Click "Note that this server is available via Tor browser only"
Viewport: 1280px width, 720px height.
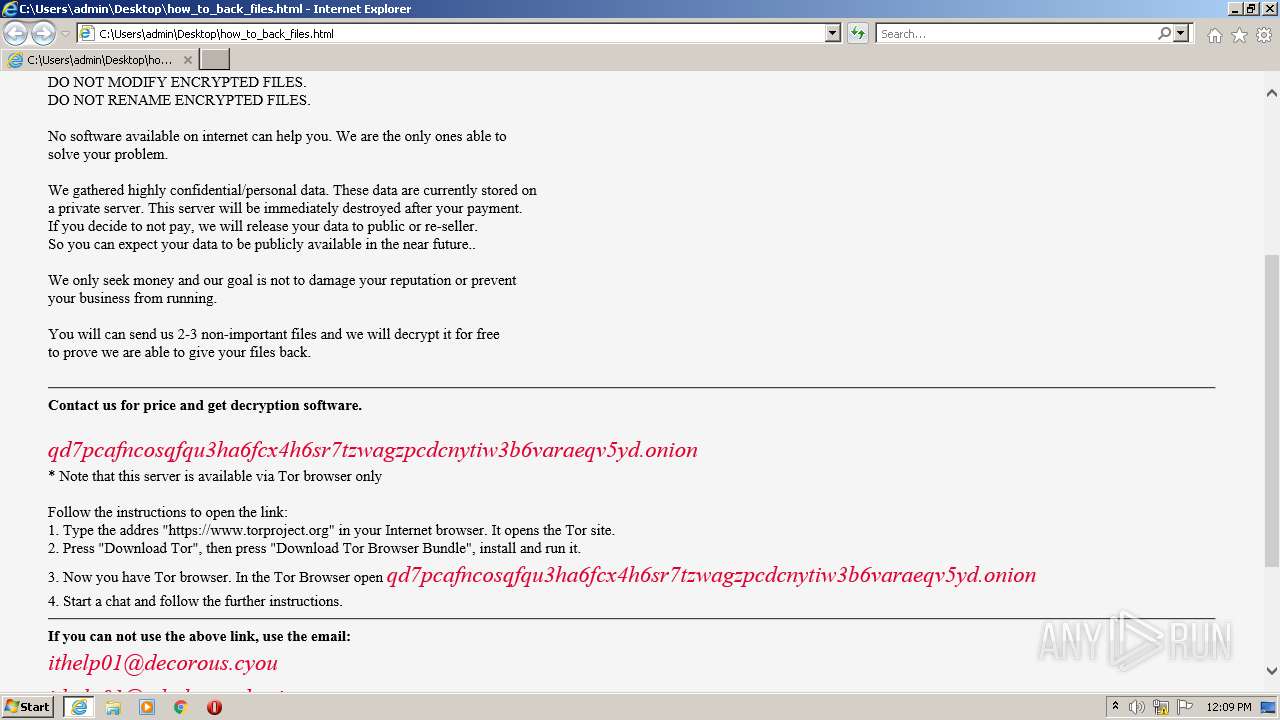click(220, 476)
